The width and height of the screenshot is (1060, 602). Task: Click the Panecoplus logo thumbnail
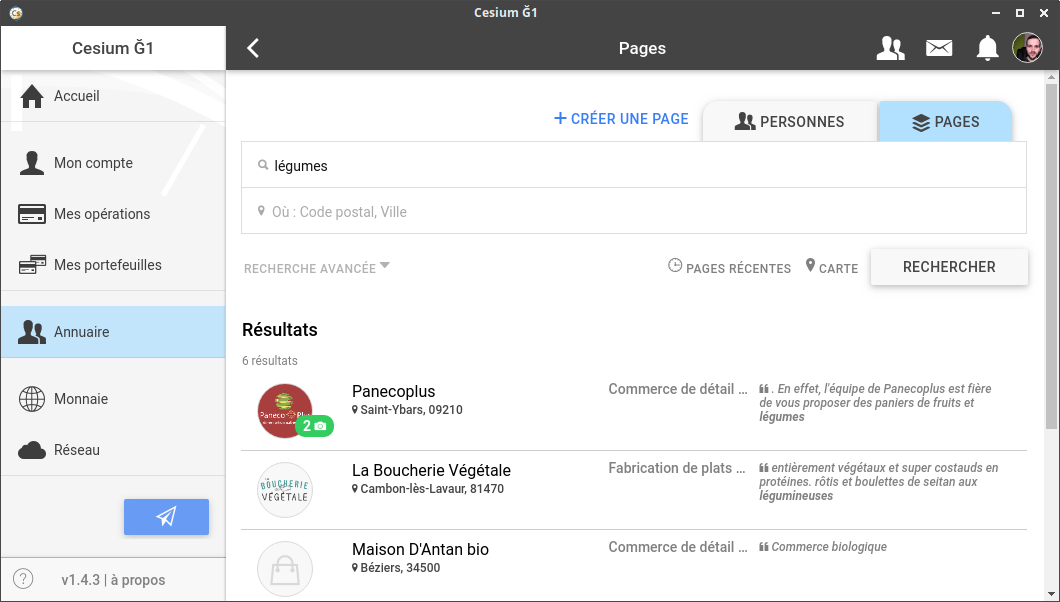click(x=285, y=410)
